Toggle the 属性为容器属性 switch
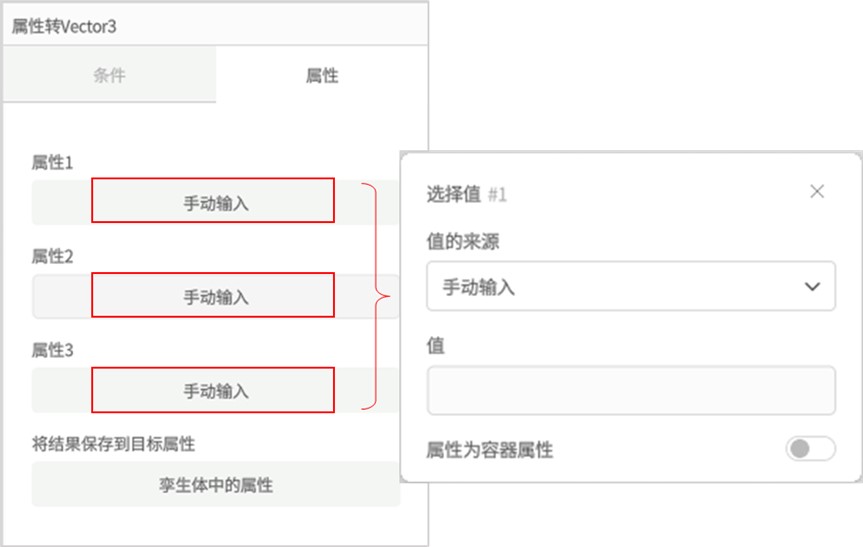The image size is (863, 547). coord(810,448)
